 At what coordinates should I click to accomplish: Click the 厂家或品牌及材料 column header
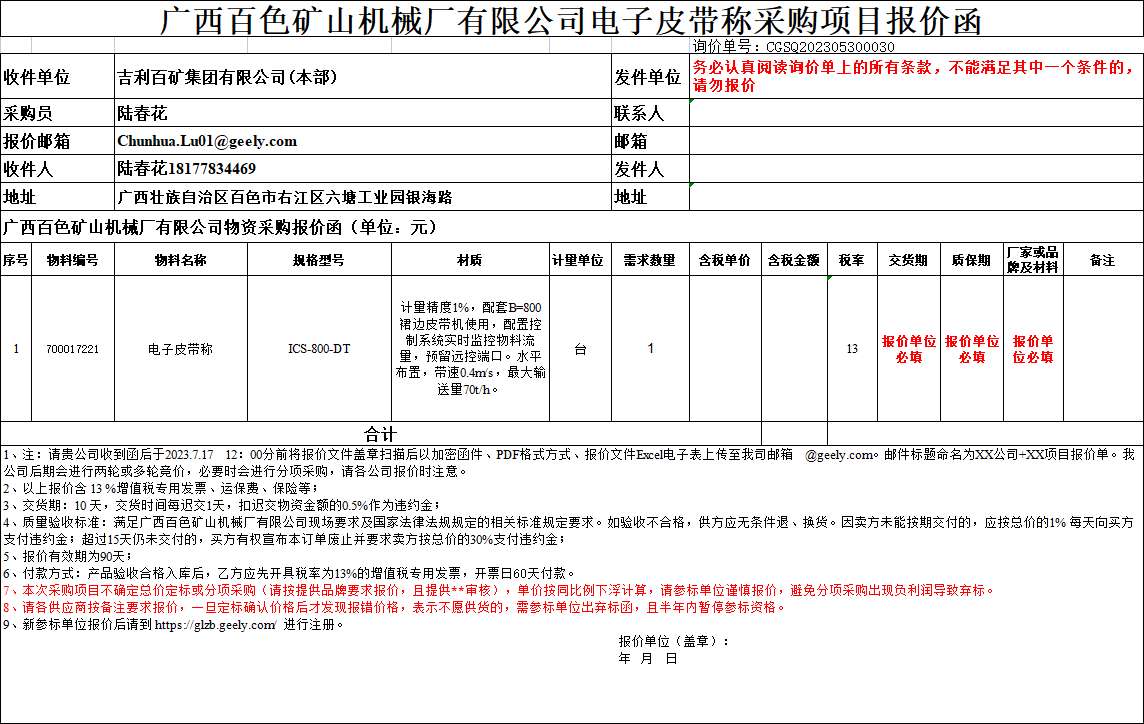(x=1033, y=260)
